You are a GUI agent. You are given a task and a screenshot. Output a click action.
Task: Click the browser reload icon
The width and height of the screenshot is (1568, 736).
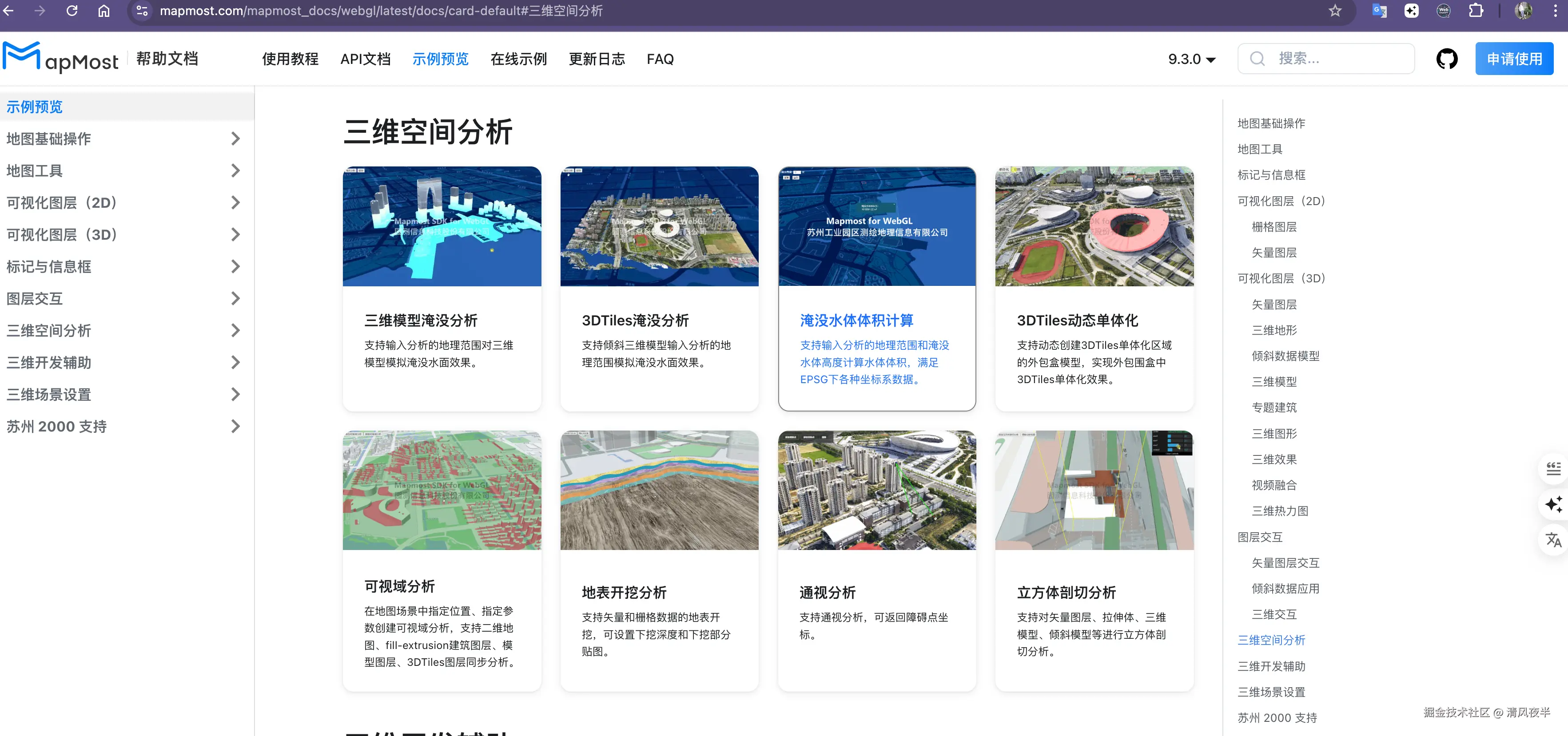(x=72, y=11)
